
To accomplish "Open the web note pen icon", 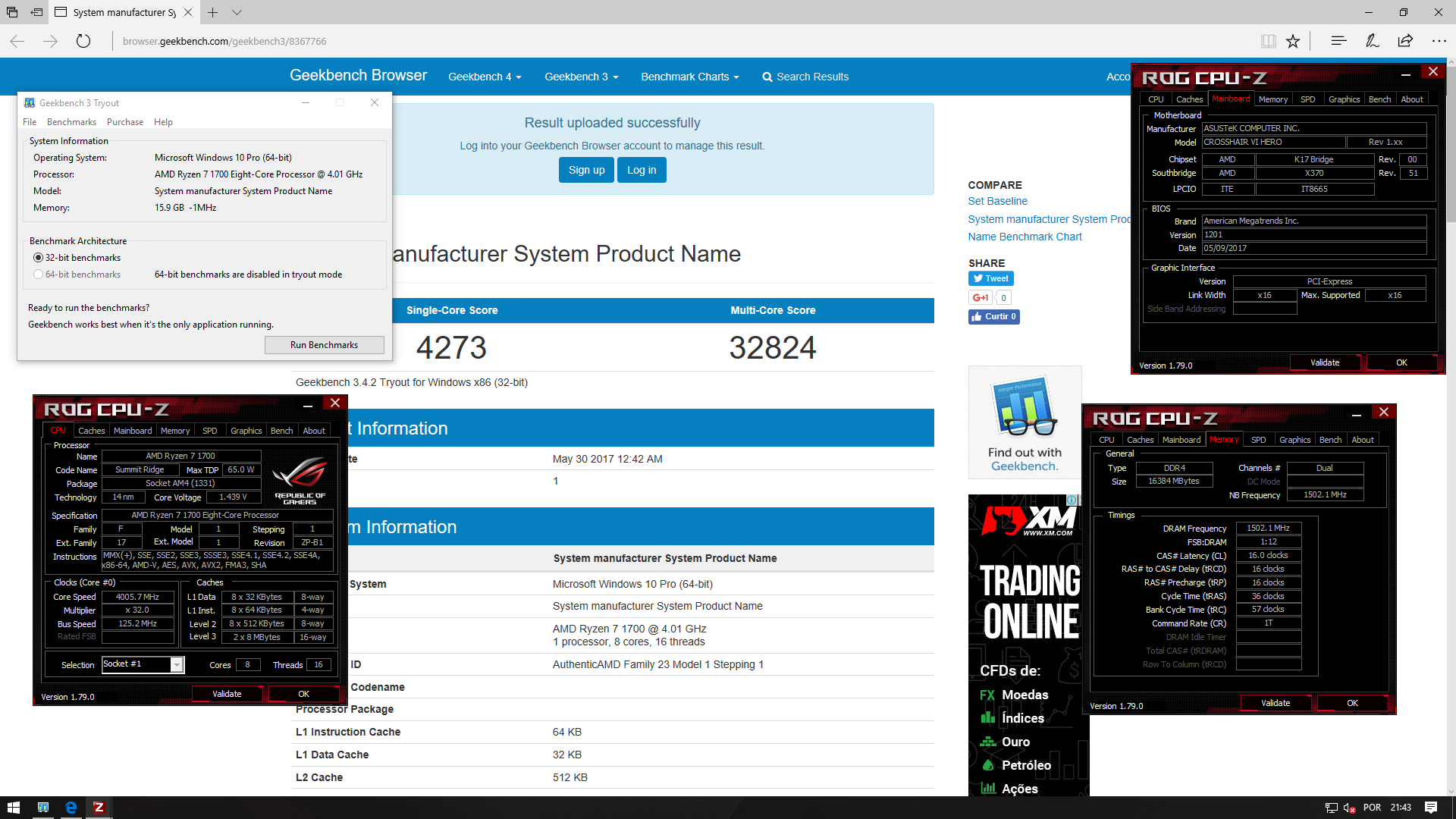I will pyautogui.click(x=1372, y=41).
